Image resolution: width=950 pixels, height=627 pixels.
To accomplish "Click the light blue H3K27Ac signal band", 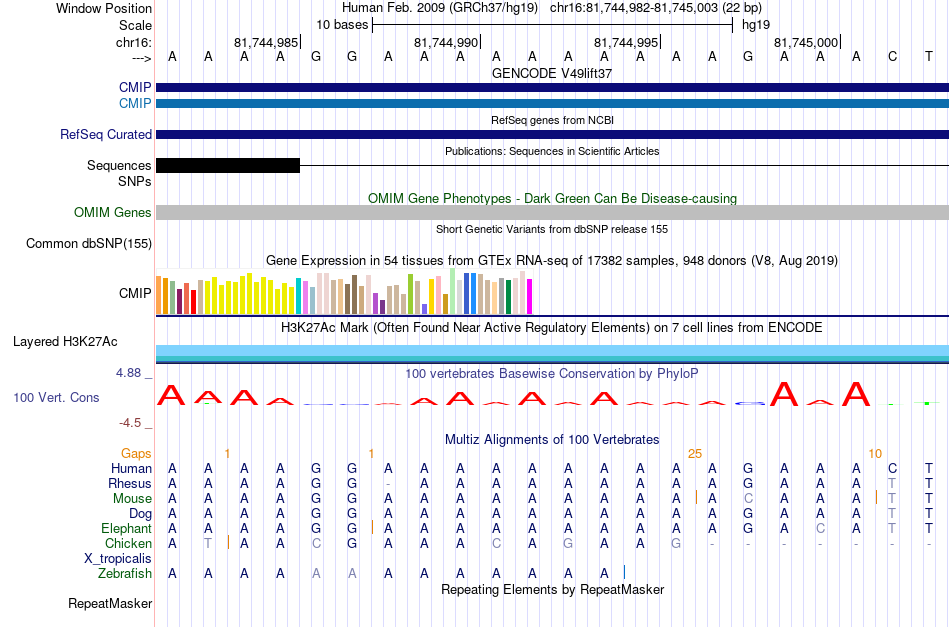I will tap(552, 351).
